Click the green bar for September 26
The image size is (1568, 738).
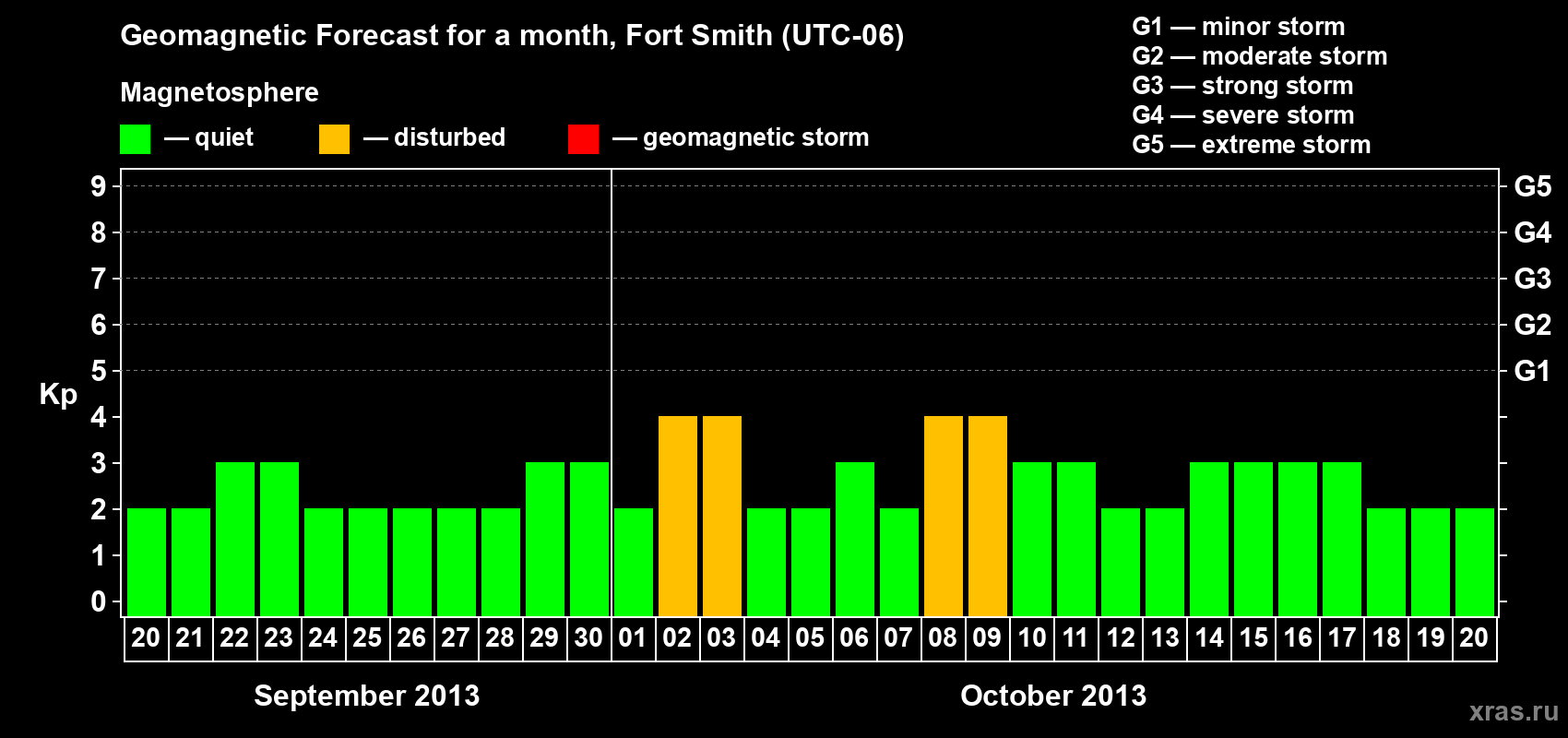412,563
